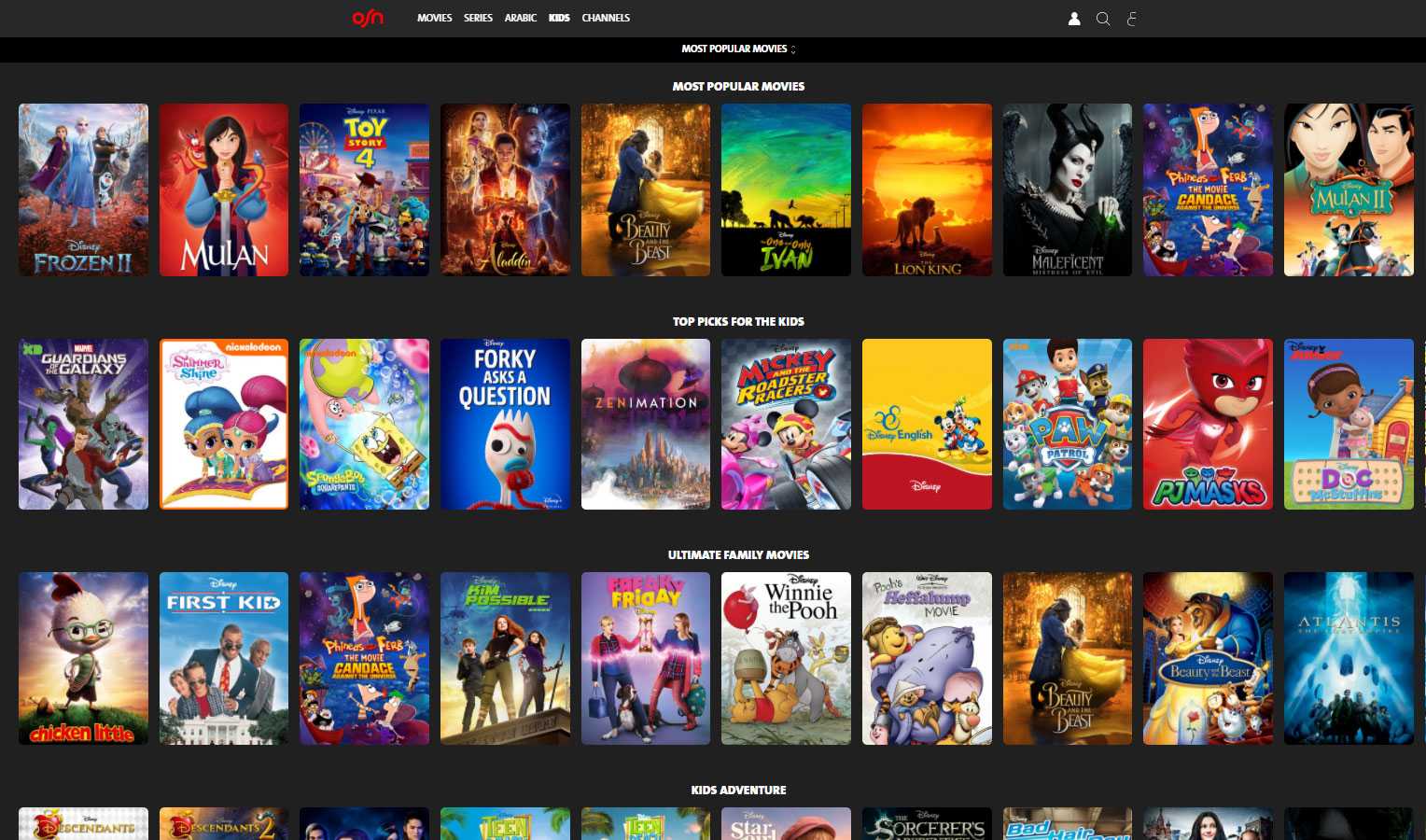Select the Toy Story 4 poster
The width and height of the screenshot is (1426, 840).
tap(364, 189)
